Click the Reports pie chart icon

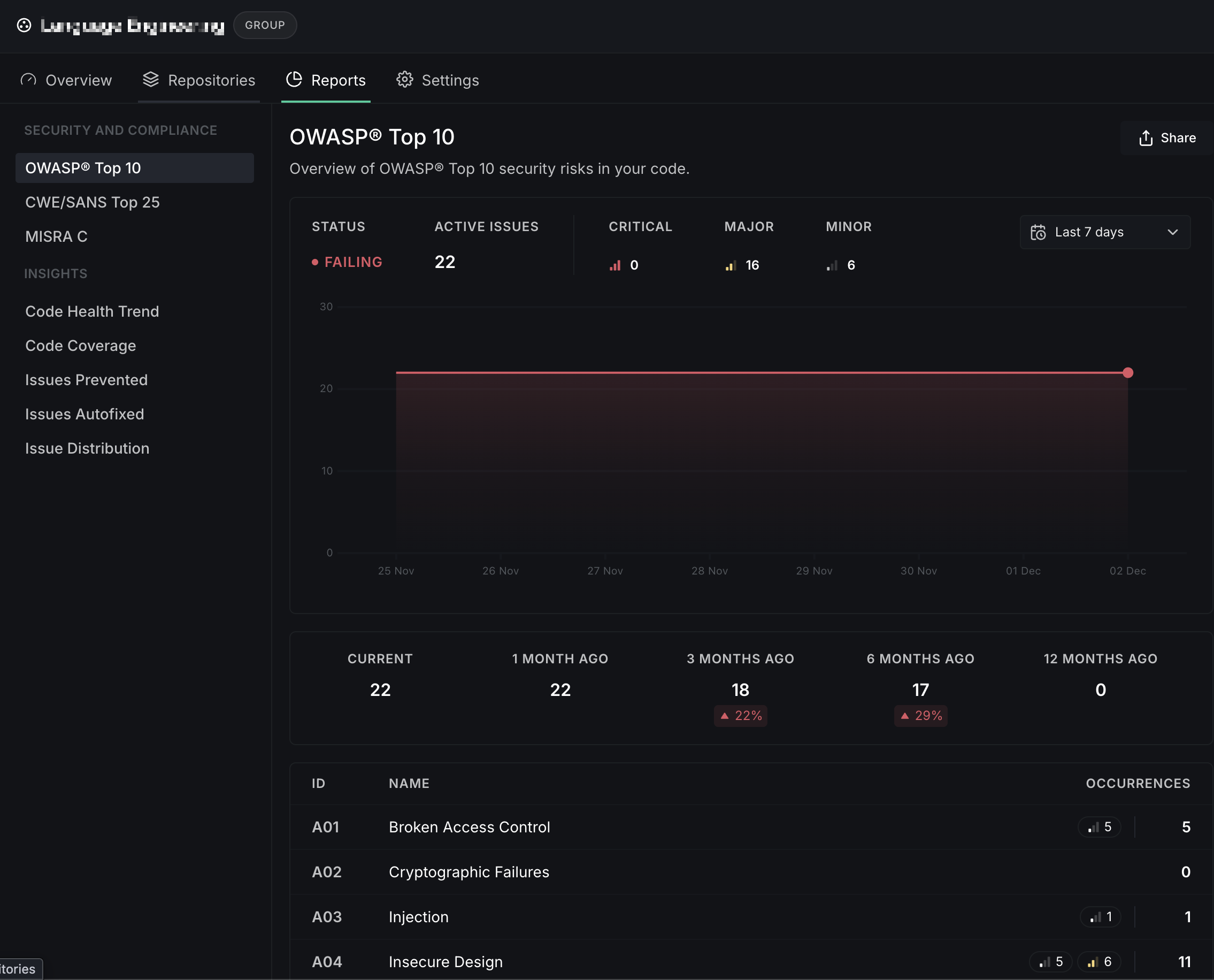click(x=294, y=80)
